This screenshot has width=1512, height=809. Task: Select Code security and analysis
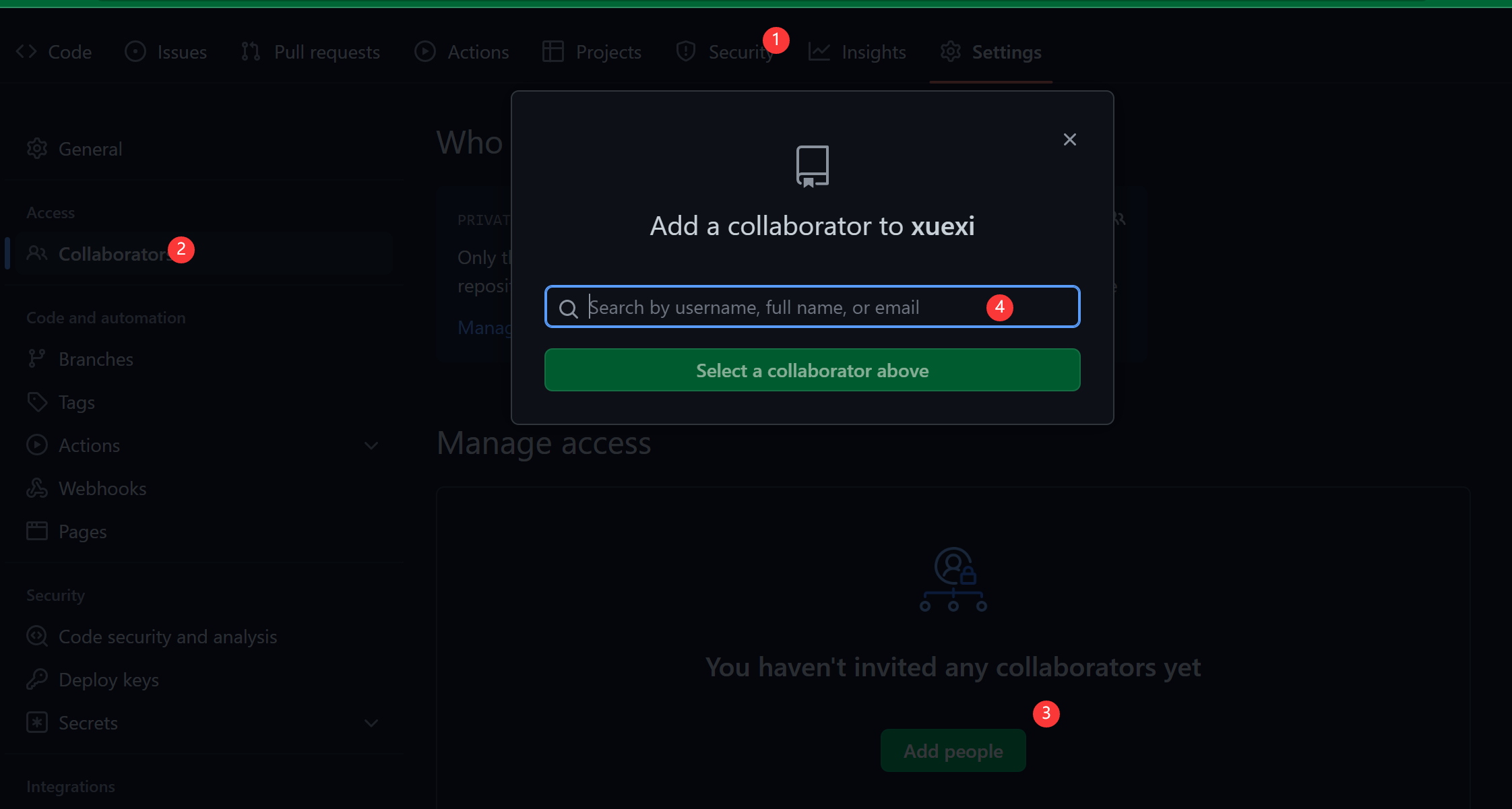[167, 637]
